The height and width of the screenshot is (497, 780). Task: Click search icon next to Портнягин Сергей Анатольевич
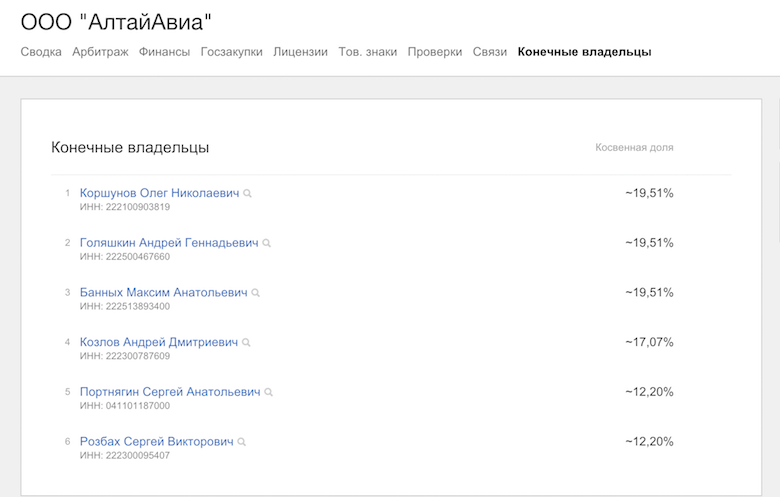269,393
